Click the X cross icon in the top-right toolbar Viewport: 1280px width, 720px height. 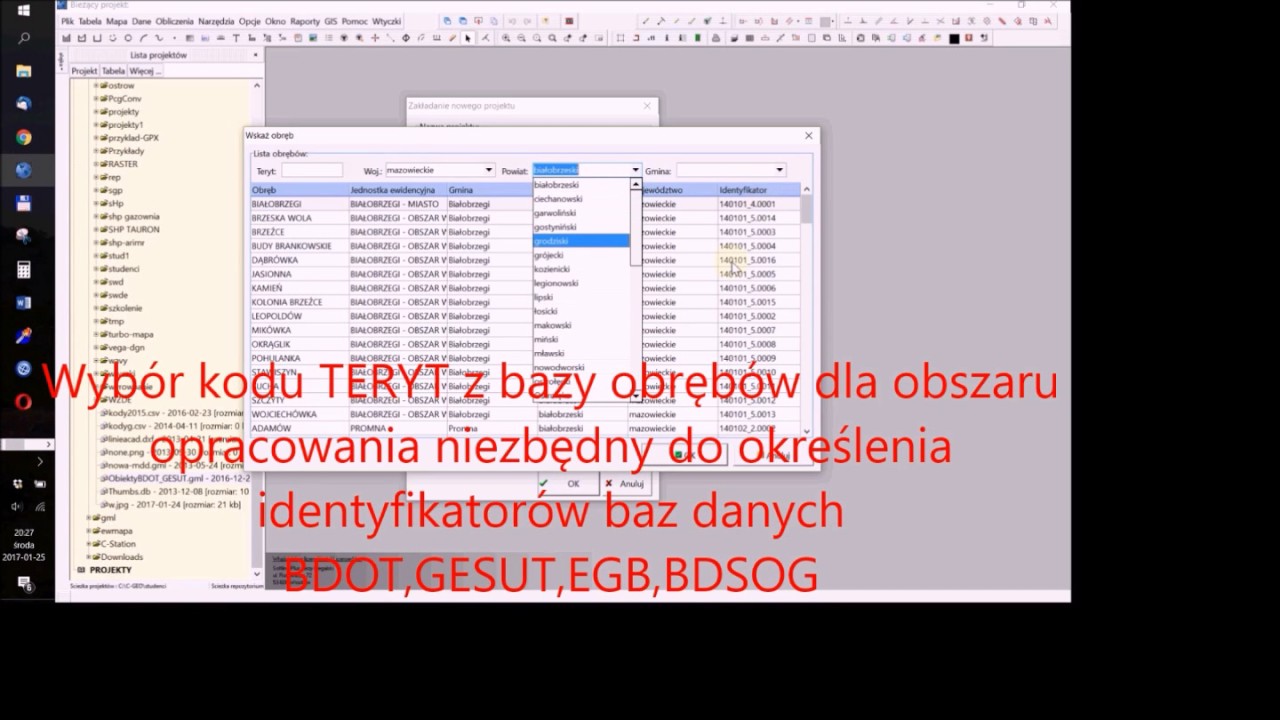tap(941, 21)
